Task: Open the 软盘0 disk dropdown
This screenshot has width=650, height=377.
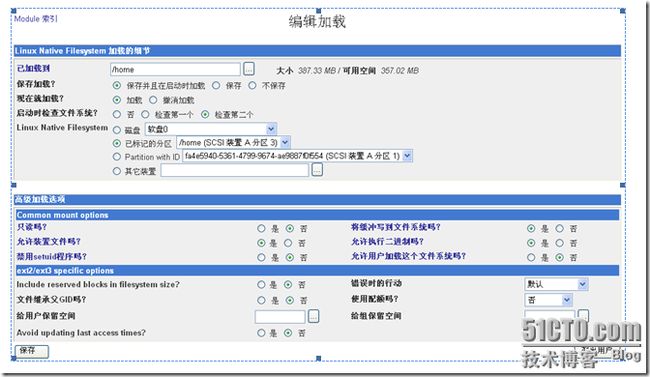Action: (211, 129)
